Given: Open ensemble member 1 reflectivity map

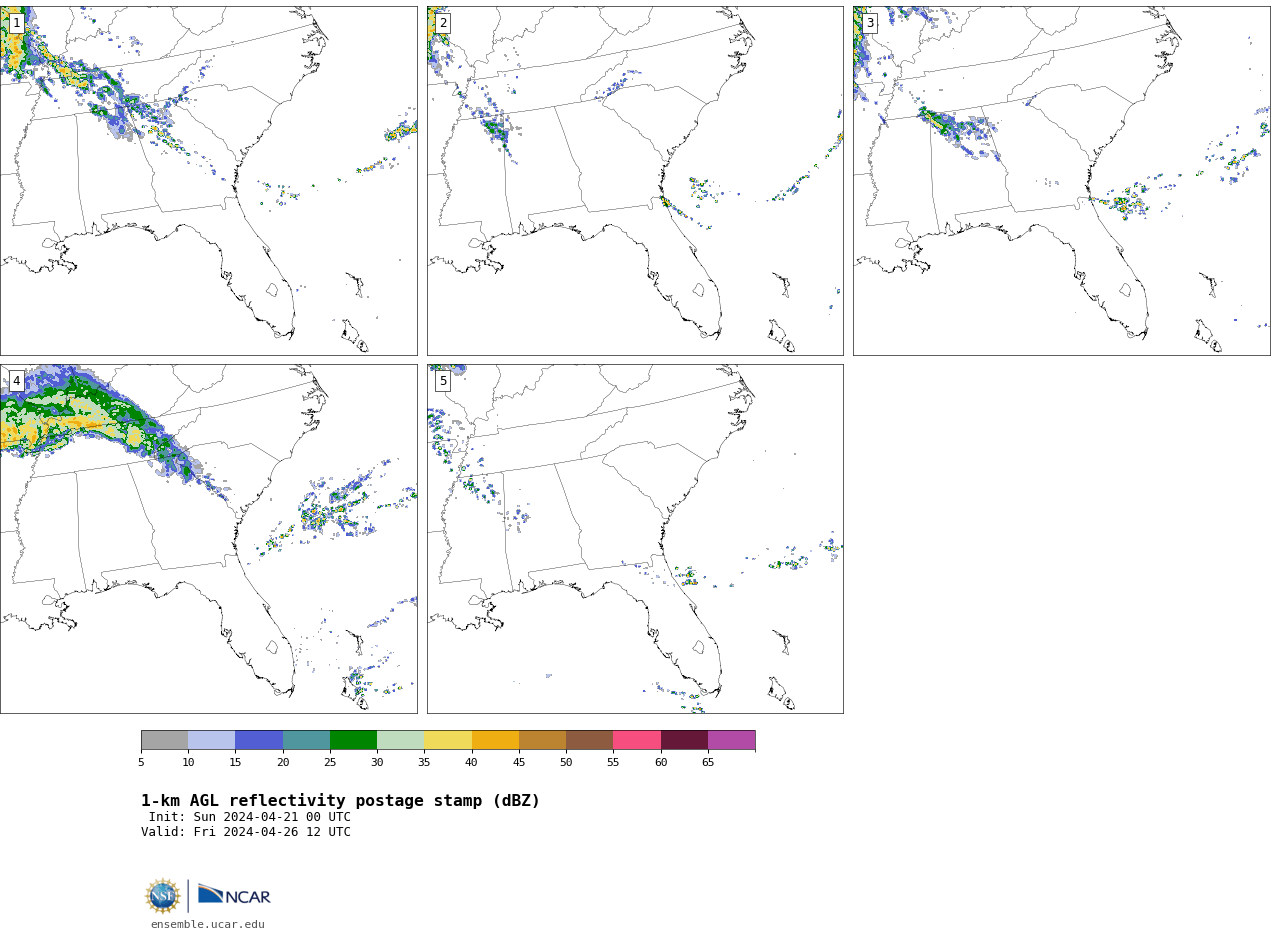Looking at the screenshot, I should (x=208, y=181).
